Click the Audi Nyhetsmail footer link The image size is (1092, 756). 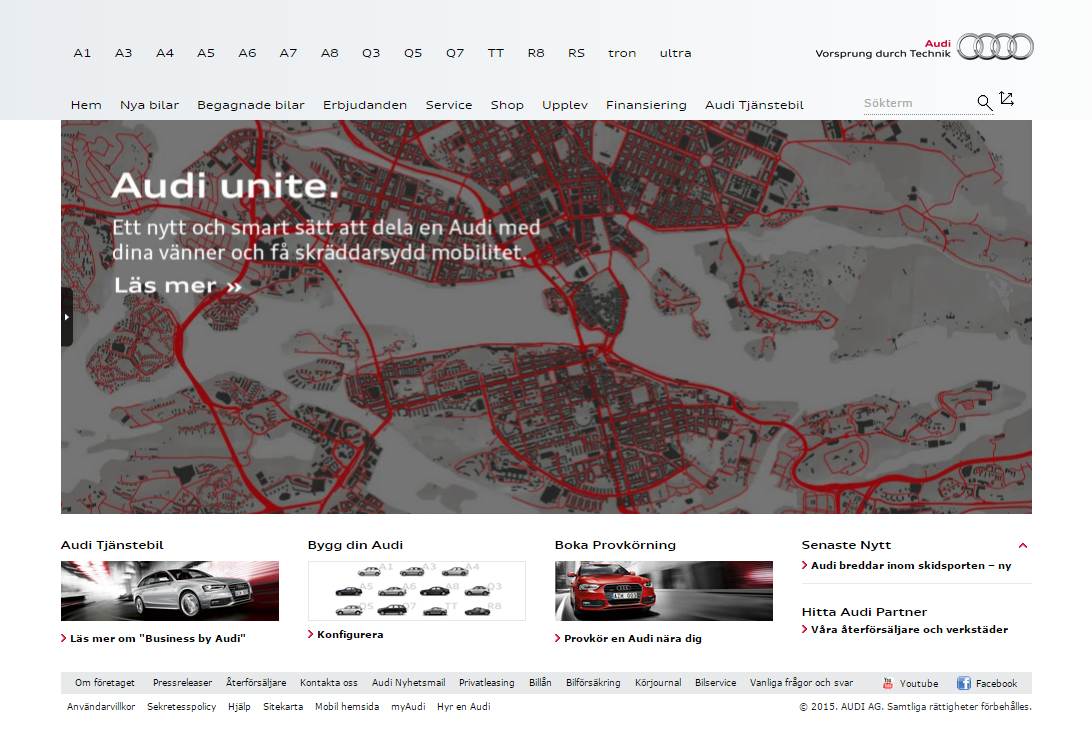pos(409,683)
